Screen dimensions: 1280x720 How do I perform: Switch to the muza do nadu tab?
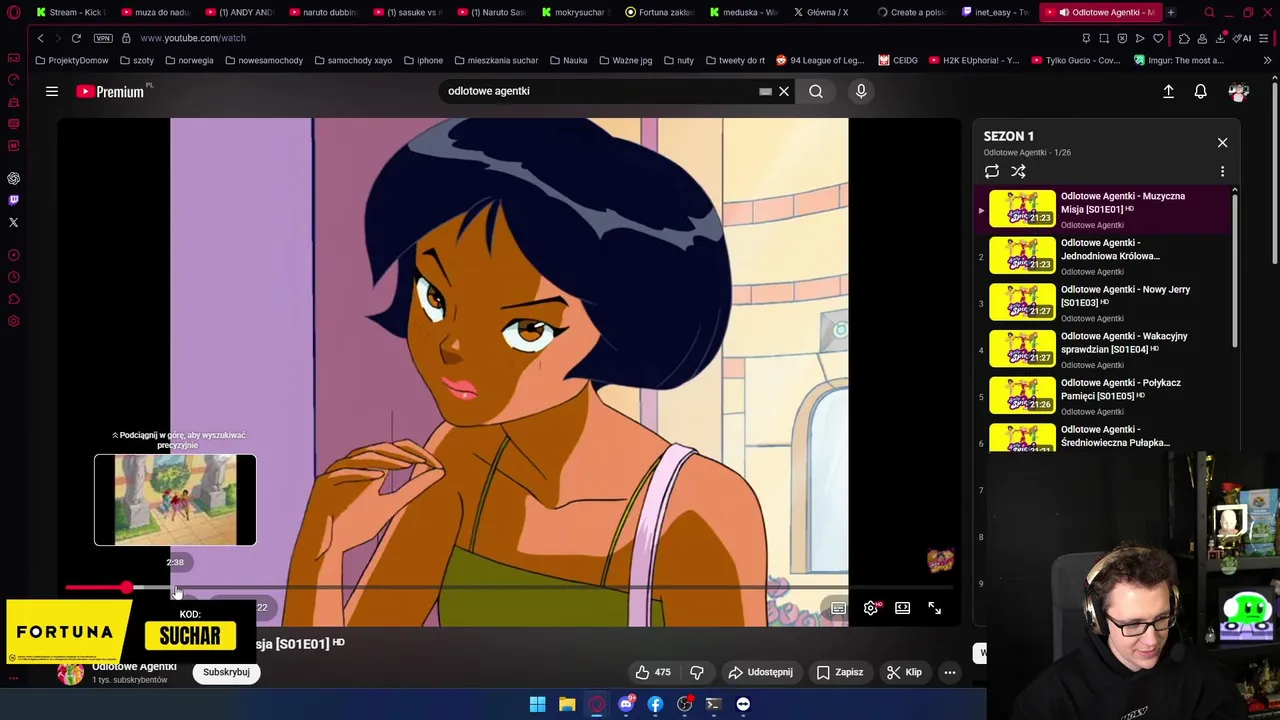pos(155,12)
